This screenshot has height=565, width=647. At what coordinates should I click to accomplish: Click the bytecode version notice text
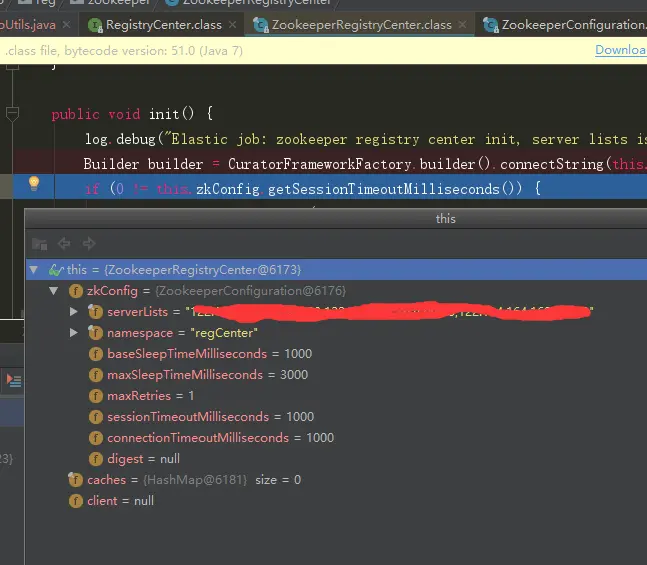point(124,51)
